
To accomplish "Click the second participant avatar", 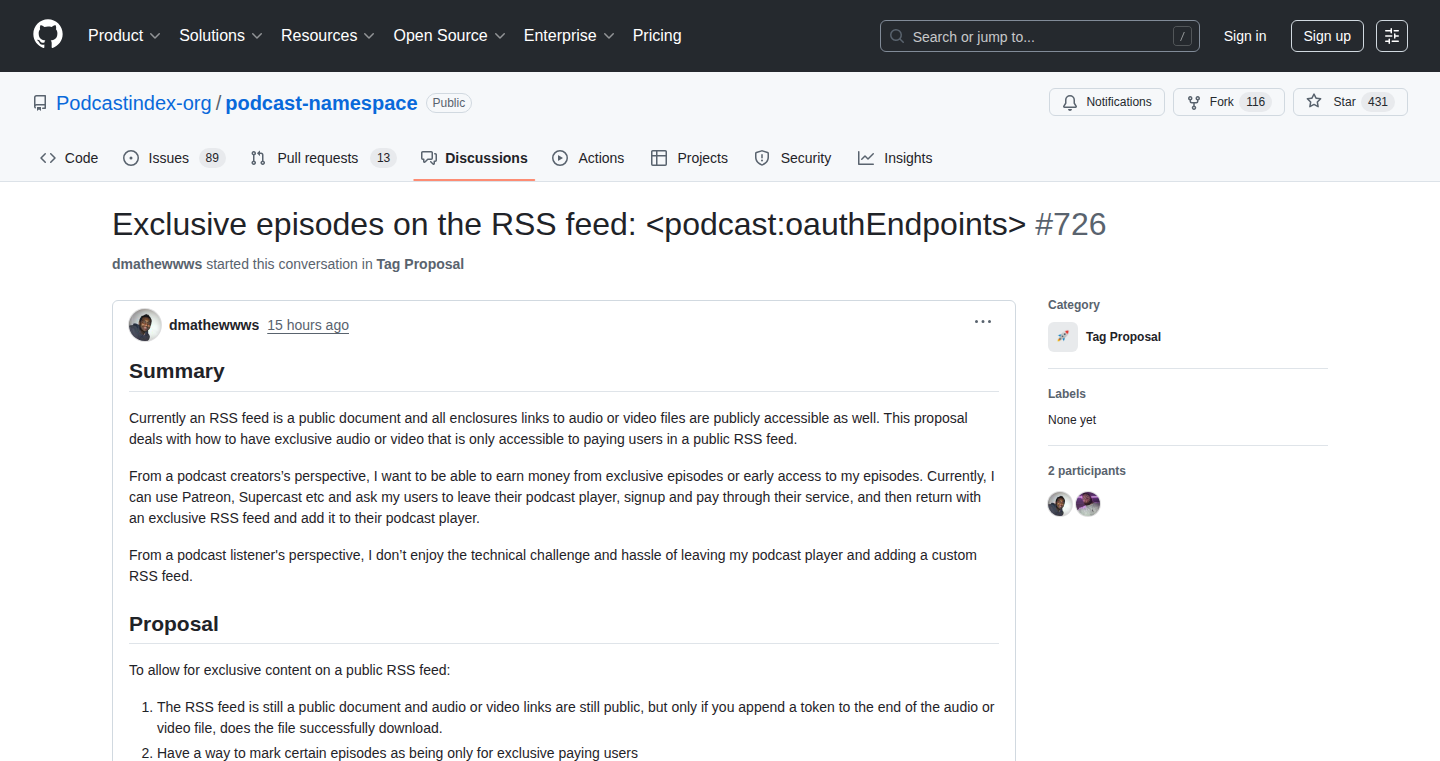I will pyautogui.click(x=1088, y=504).
